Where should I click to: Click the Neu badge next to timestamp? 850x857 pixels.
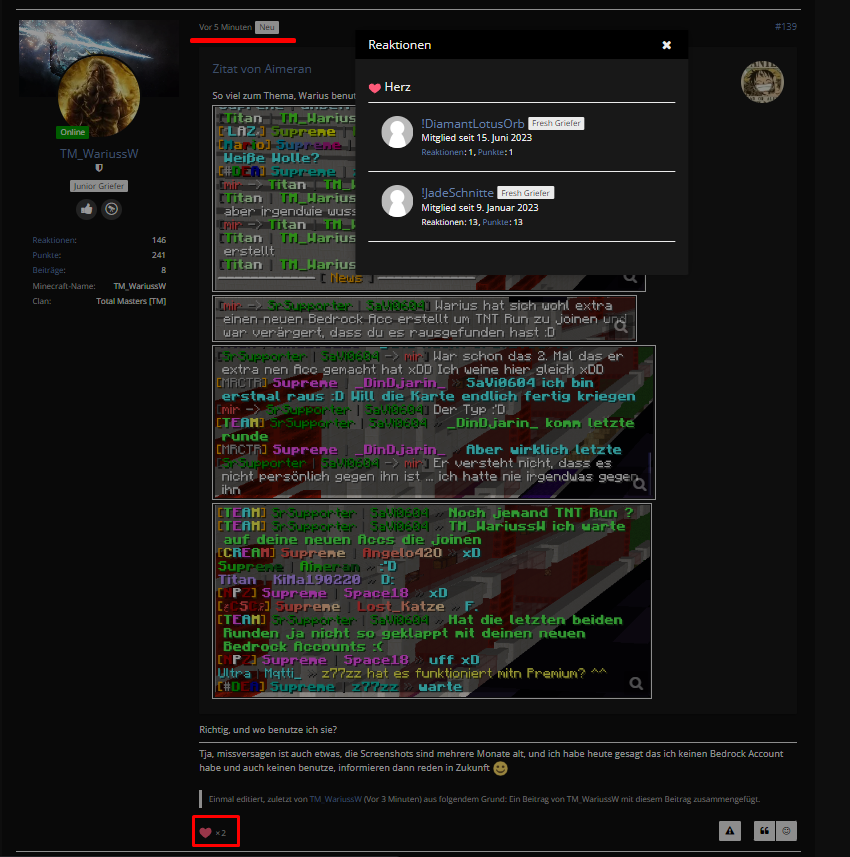(x=267, y=27)
